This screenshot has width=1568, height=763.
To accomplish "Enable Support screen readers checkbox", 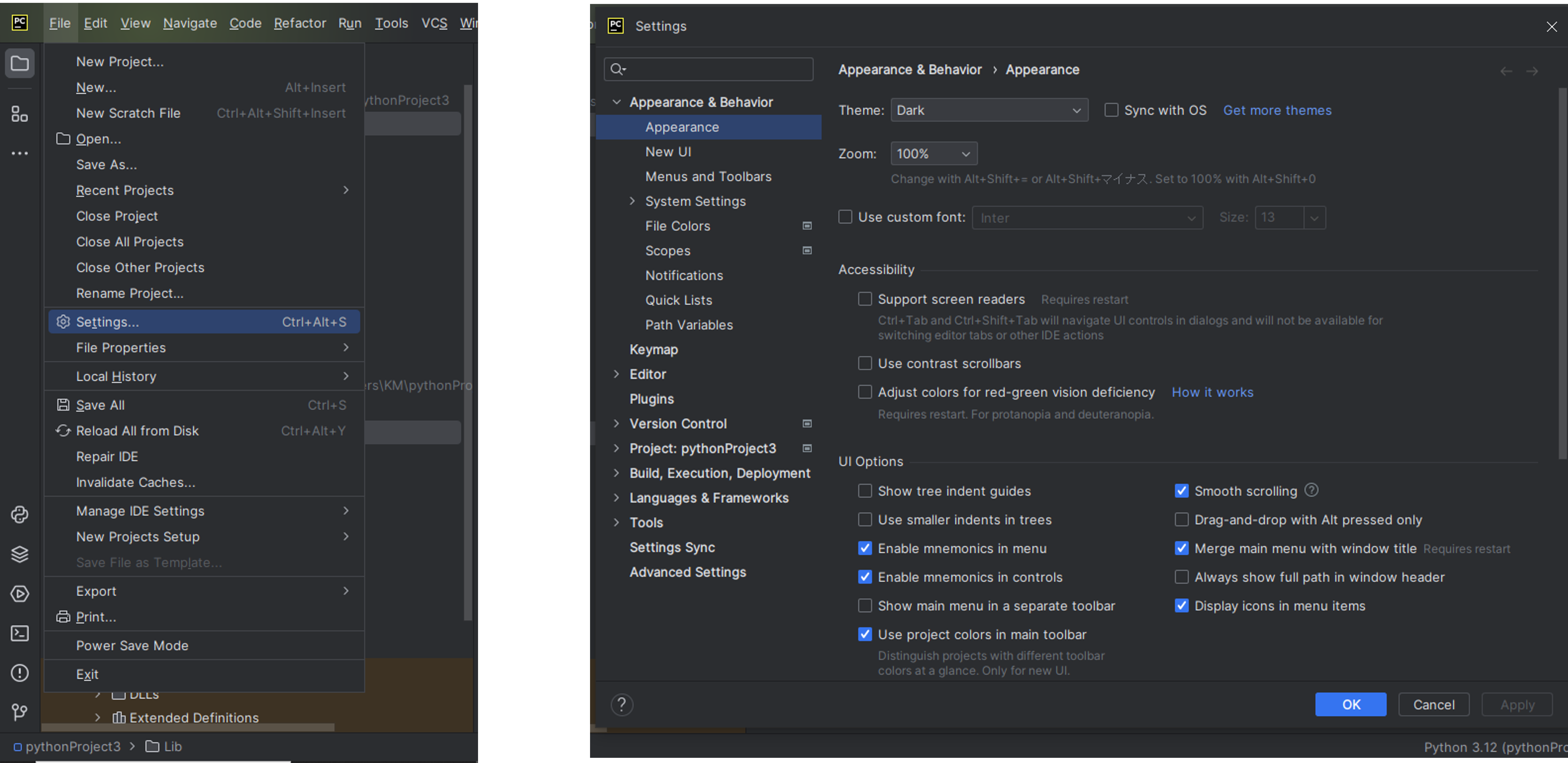I will tap(865, 299).
